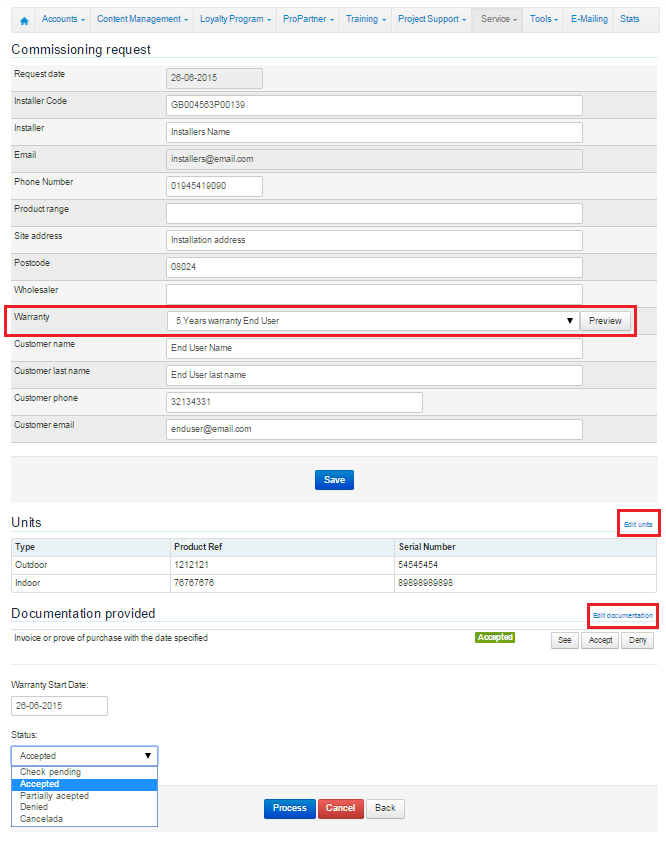The width and height of the screenshot is (666, 841).
Task: Open the Content Management menu
Action: click(142, 19)
